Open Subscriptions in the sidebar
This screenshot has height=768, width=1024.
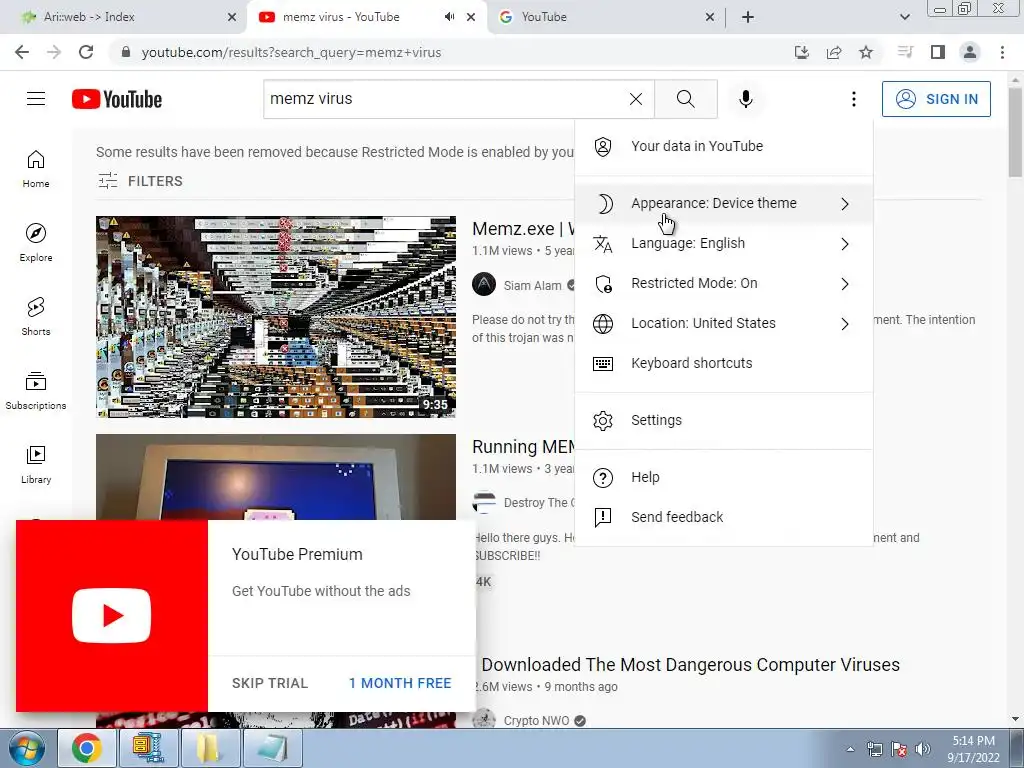point(36,391)
